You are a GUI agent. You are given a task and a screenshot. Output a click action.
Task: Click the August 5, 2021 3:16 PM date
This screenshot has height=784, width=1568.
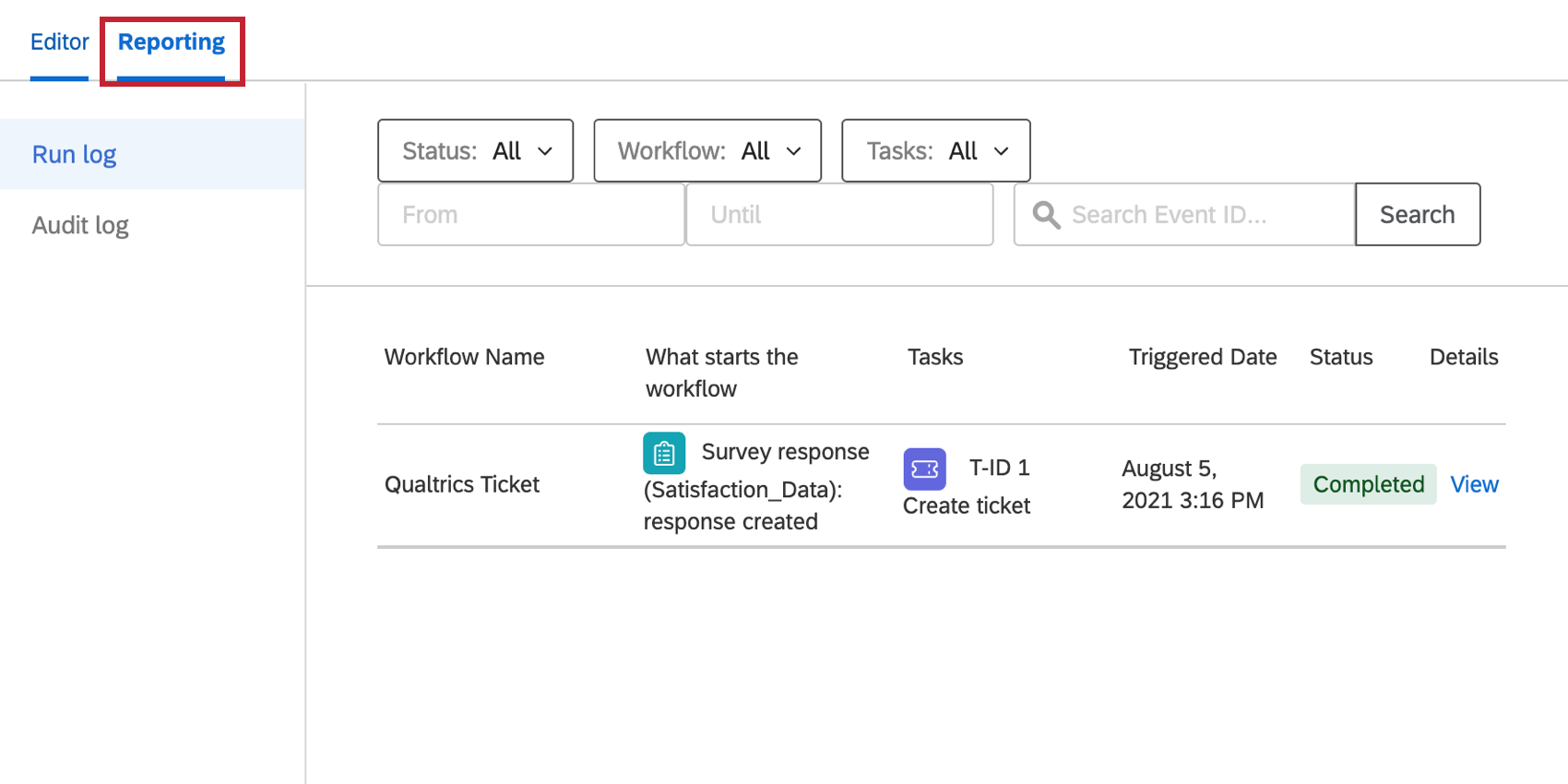1193,484
